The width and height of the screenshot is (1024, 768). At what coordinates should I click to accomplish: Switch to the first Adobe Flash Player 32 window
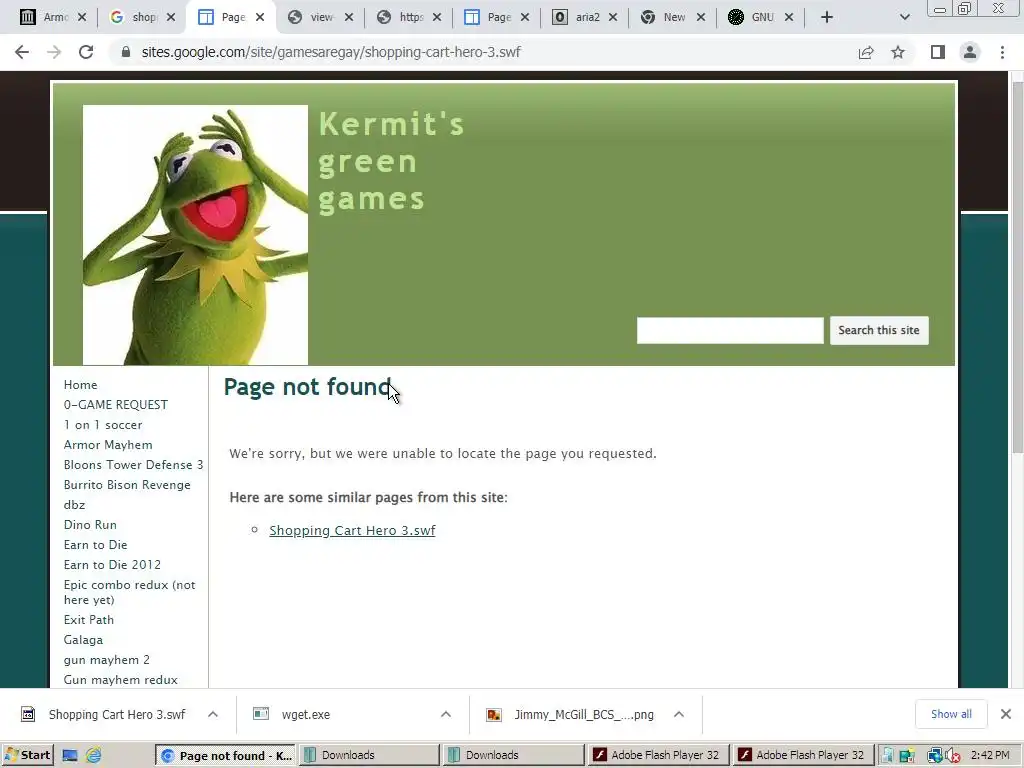pos(658,756)
